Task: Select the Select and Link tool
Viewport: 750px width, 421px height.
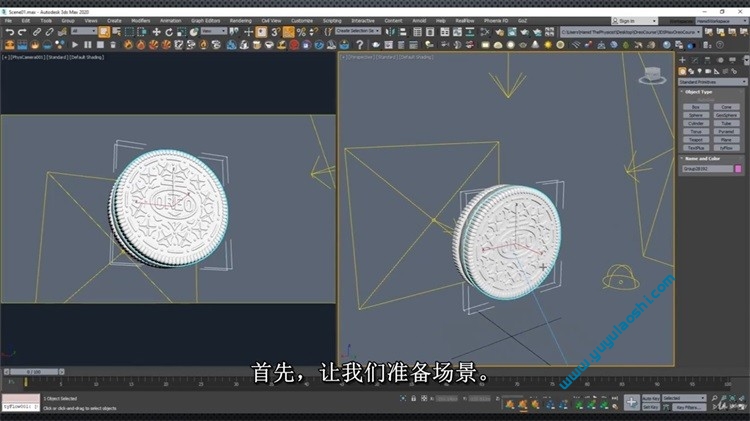Action: coord(37,32)
